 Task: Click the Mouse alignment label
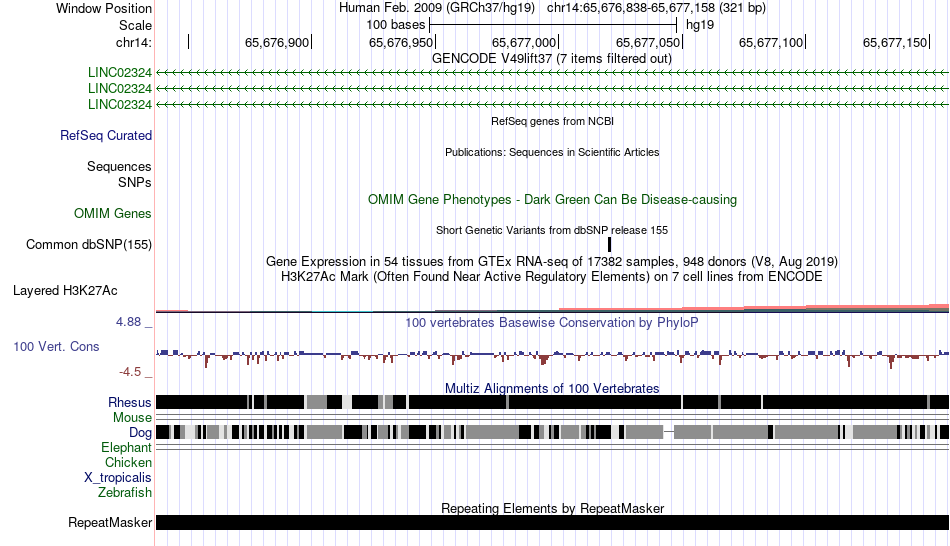tap(132, 418)
